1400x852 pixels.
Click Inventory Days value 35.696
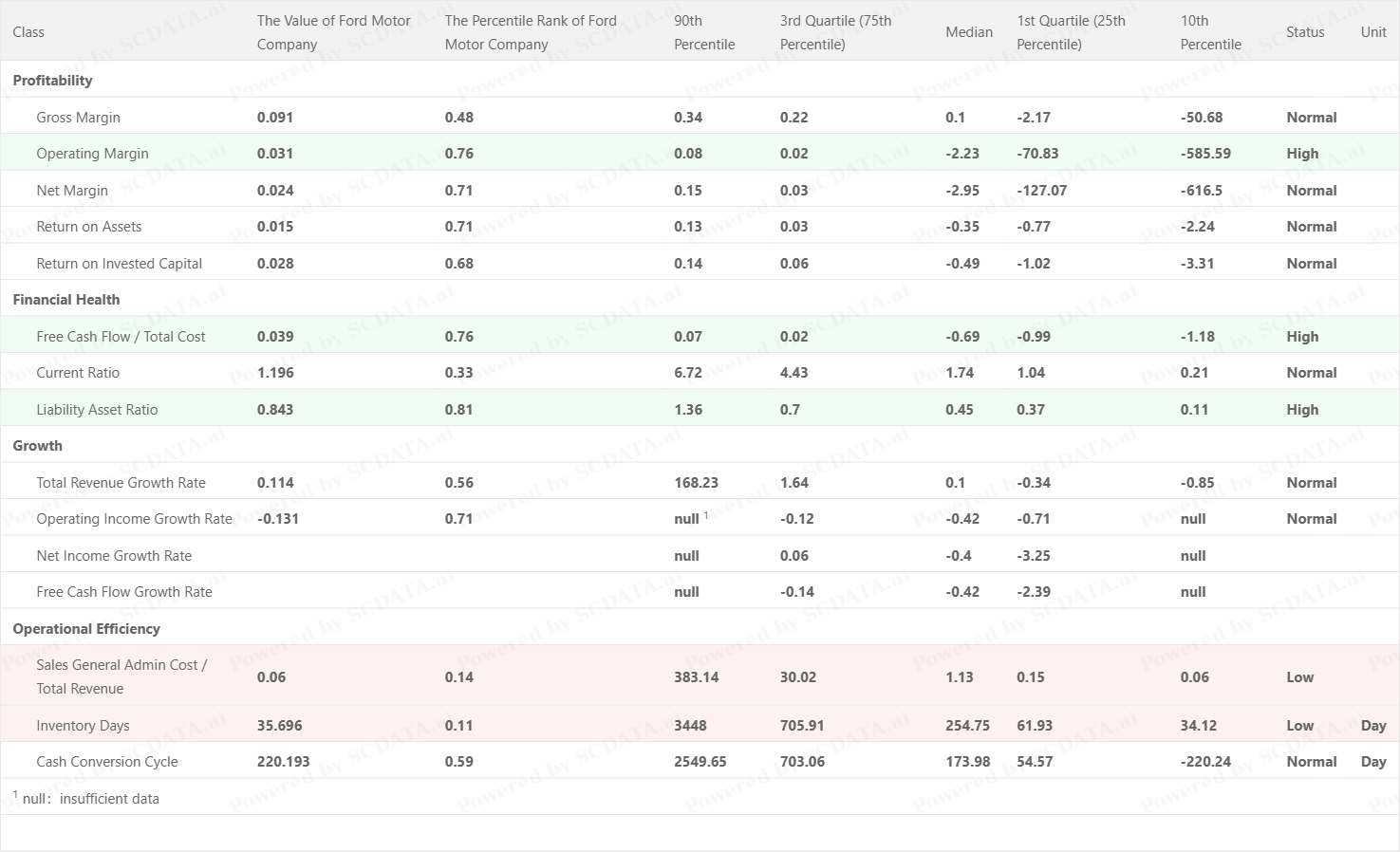click(279, 726)
